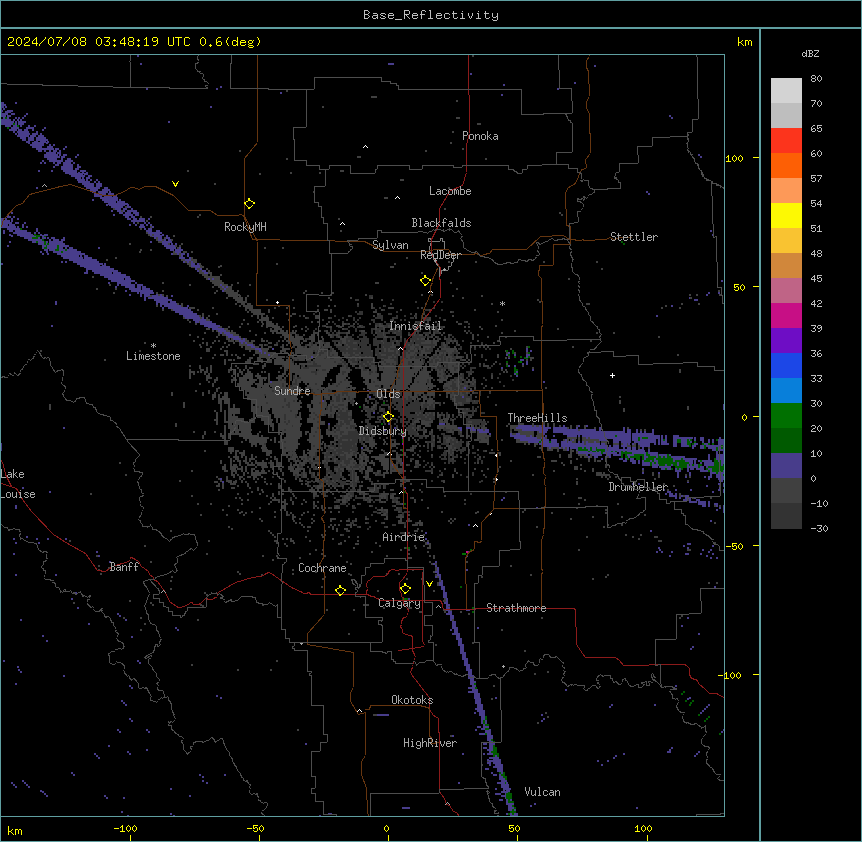Click the Okotoks city label
The width and height of the screenshot is (862, 842).
412,700
